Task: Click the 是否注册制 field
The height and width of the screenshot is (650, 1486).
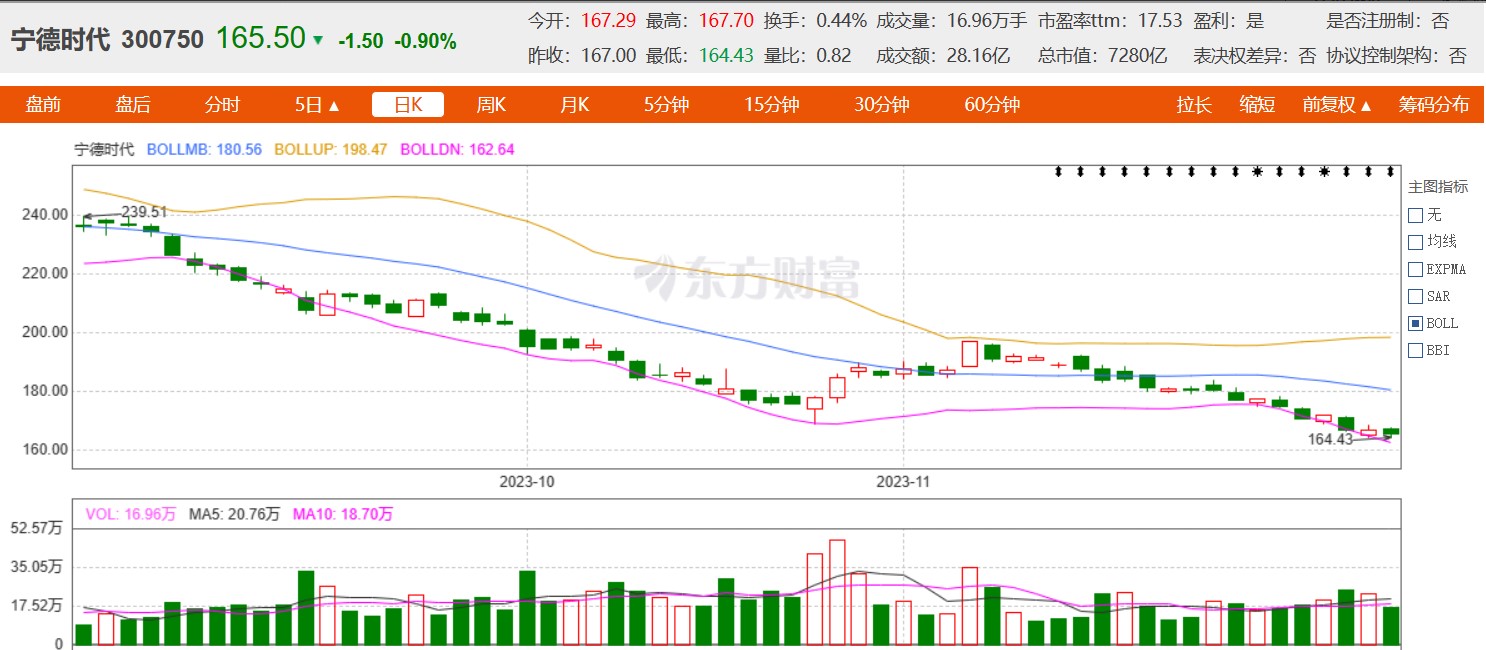Action: coord(1388,20)
